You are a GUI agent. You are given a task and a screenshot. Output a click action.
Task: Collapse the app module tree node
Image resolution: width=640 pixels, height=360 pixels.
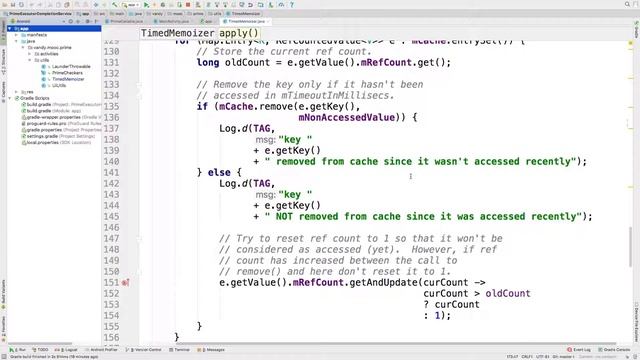[10, 29]
